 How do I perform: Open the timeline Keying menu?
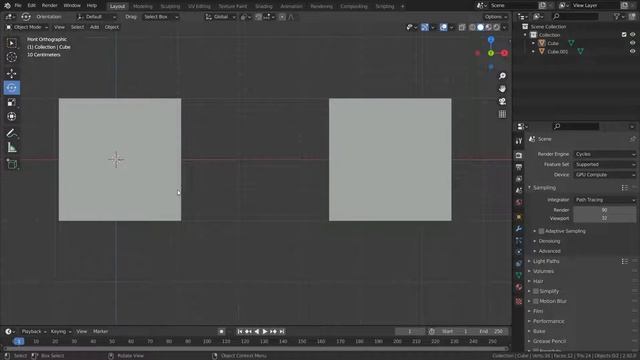60,331
